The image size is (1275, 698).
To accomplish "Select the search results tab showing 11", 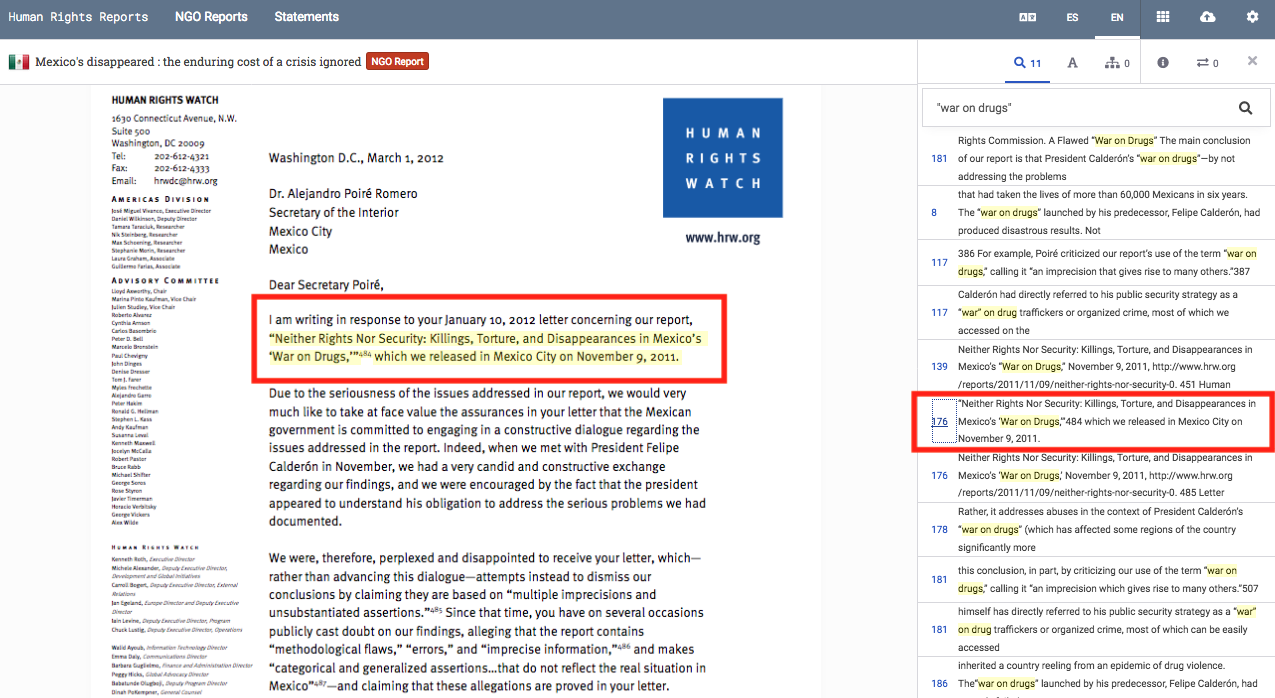I will pos(1027,63).
